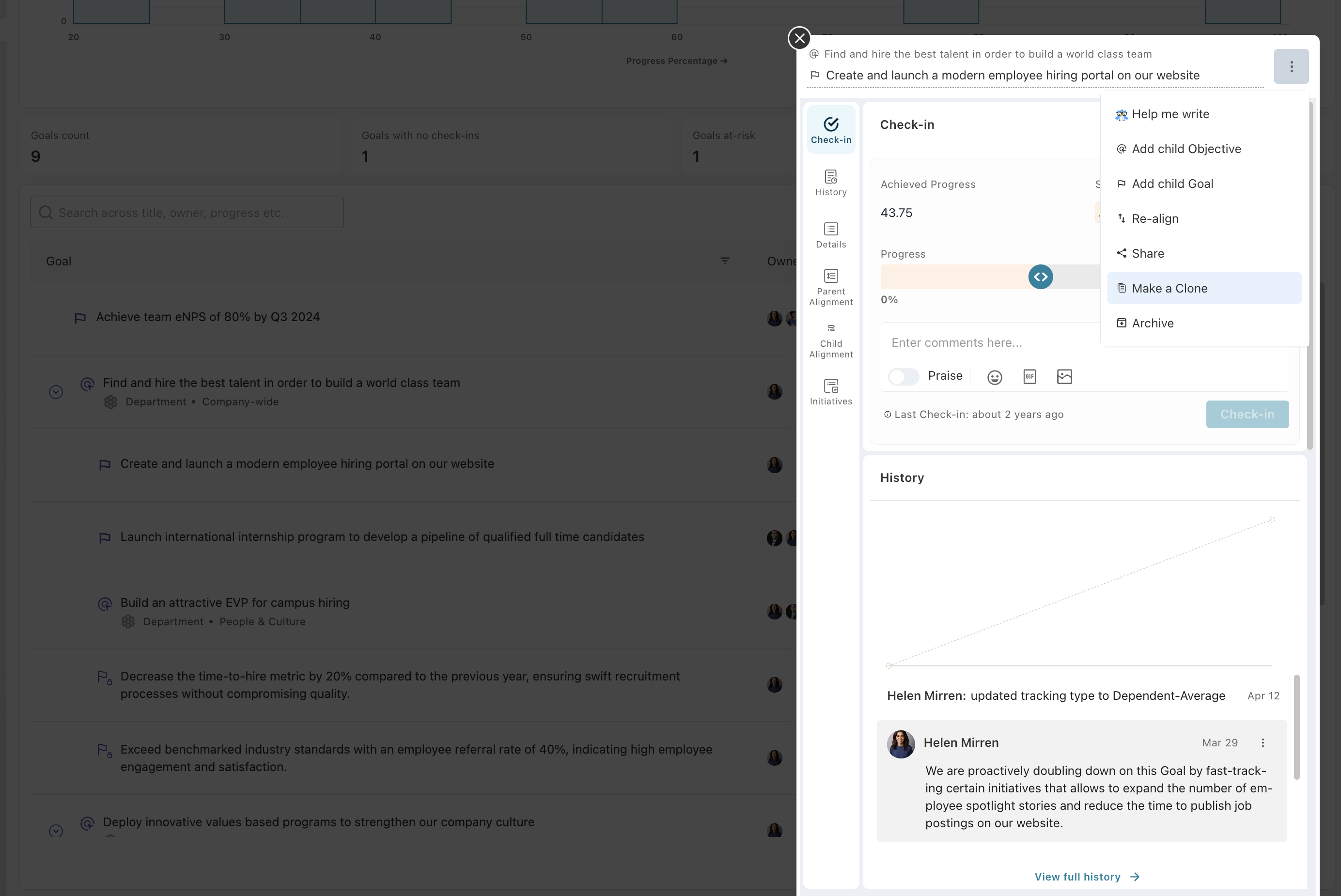
Task: Open the Initiatives sidebar icon
Action: coord(830,391)
